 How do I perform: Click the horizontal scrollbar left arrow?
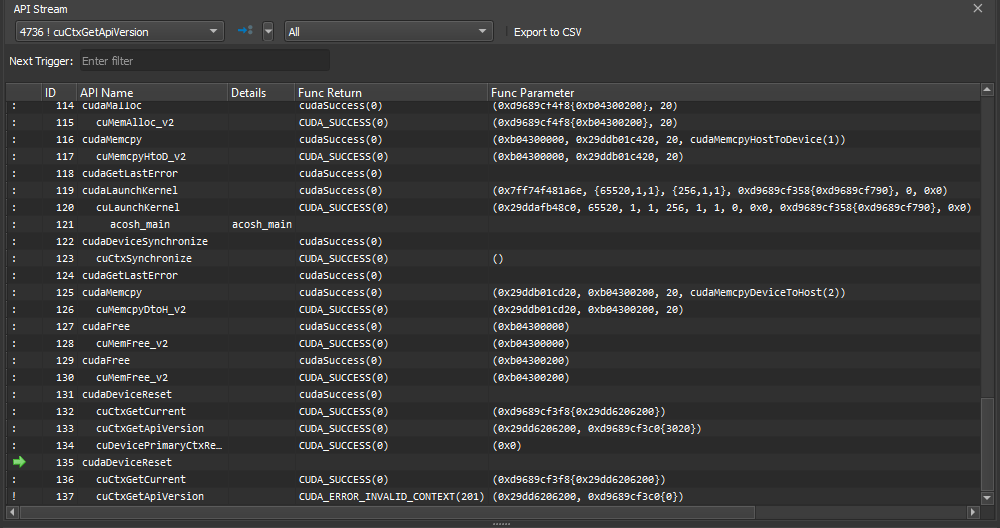[x=13, y=512]
